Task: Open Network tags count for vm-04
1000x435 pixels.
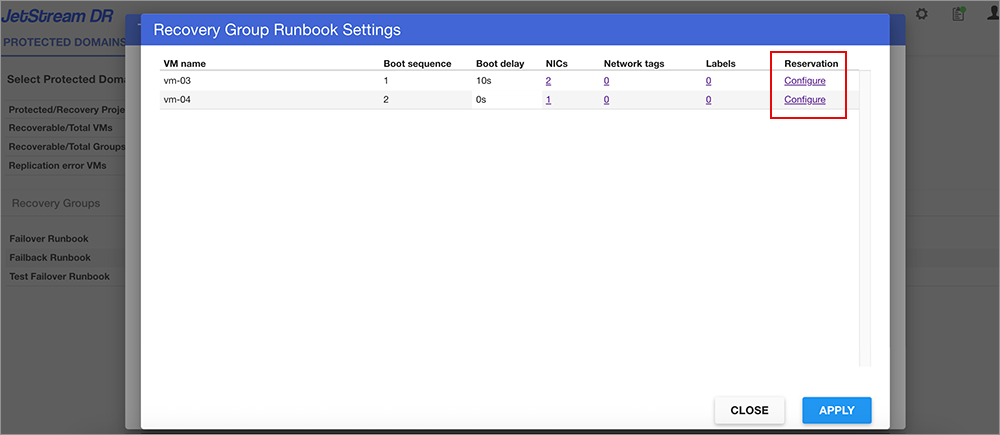Action: point(606,100)
